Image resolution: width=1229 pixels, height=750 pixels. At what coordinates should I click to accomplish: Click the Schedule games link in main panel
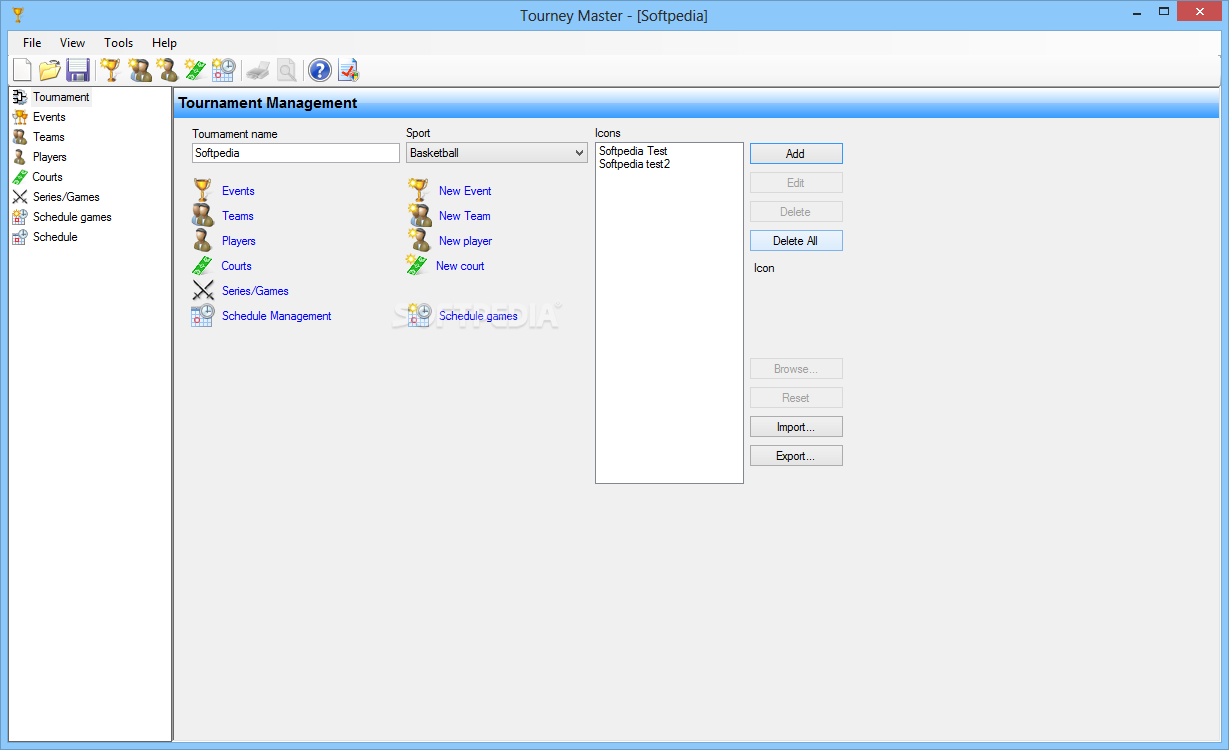(479, 316)
